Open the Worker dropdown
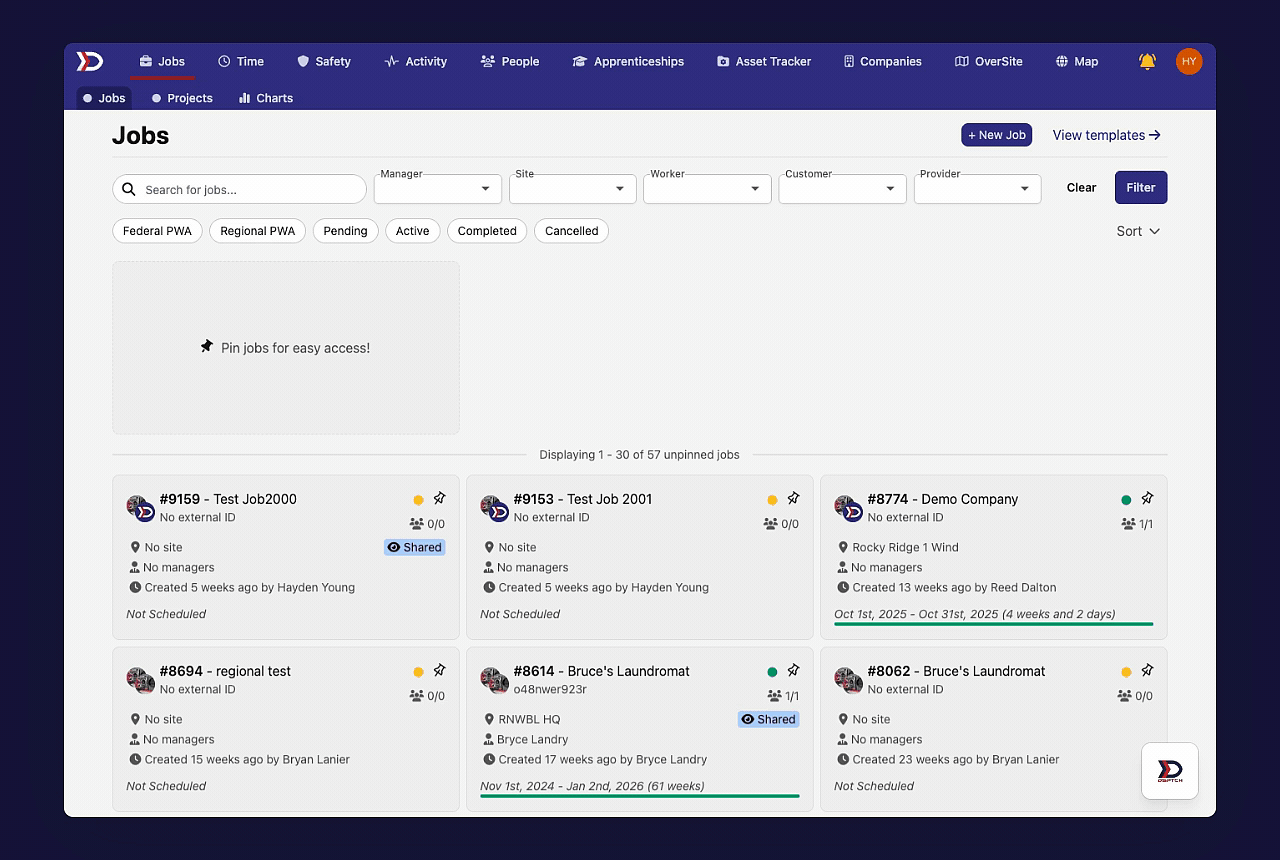Viewport: 1280px width, 860px height. [707, 189]
